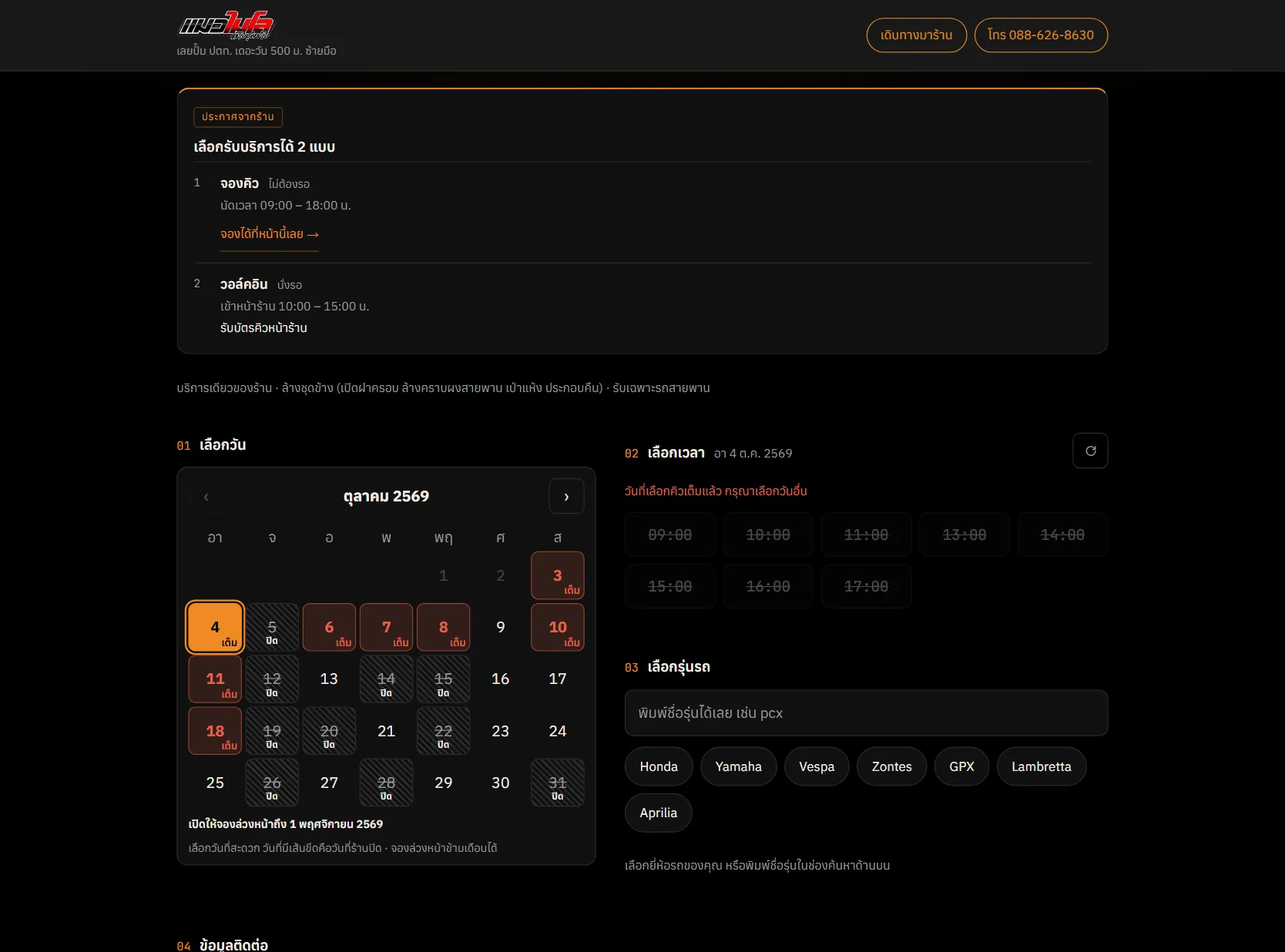Image resolution: width=1285 pixels, height=952 pixels.
Task: Pick October 25 in the calendar
Action: pos(215,783)
